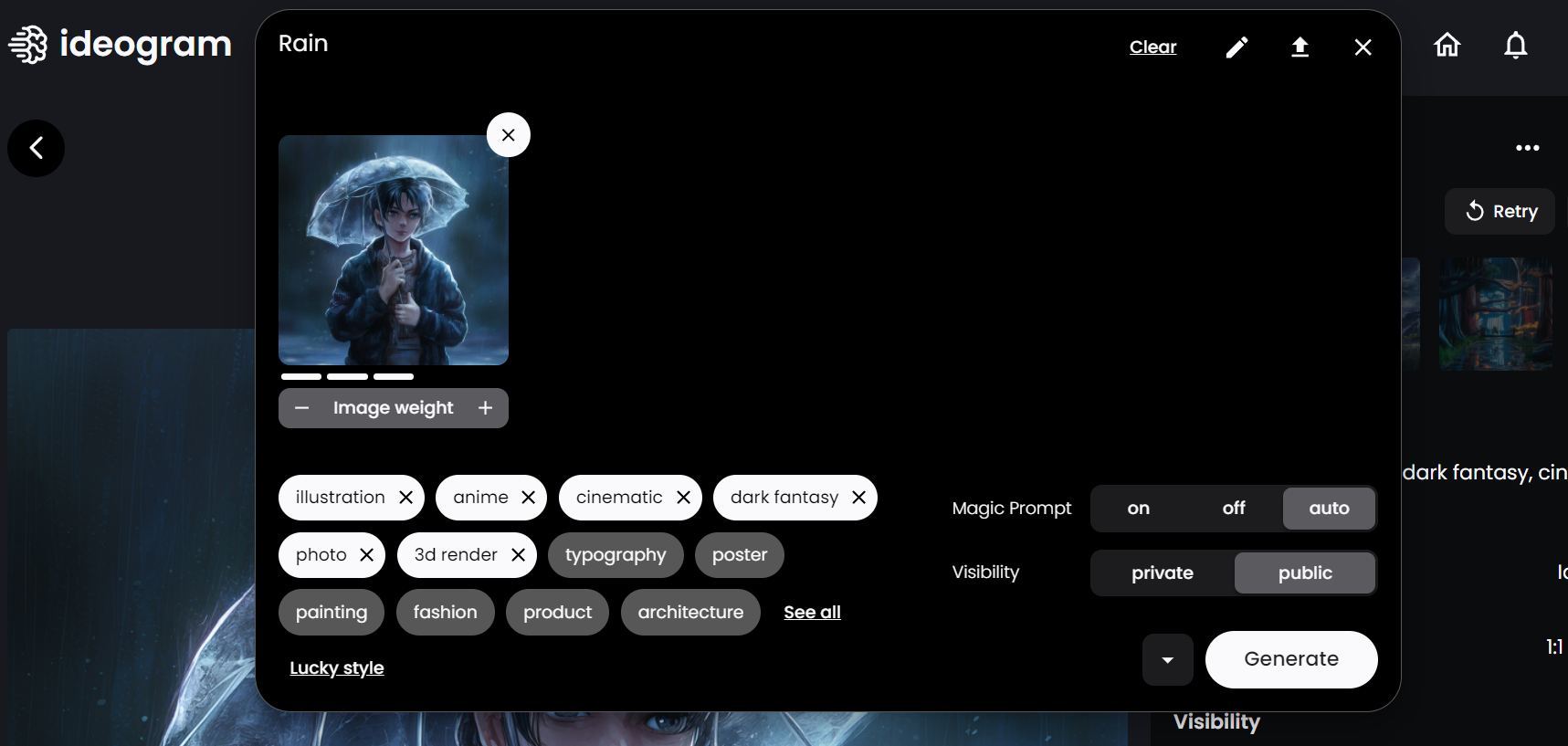
Task: Open the home page icon
Action: (x=1447, y=45)
